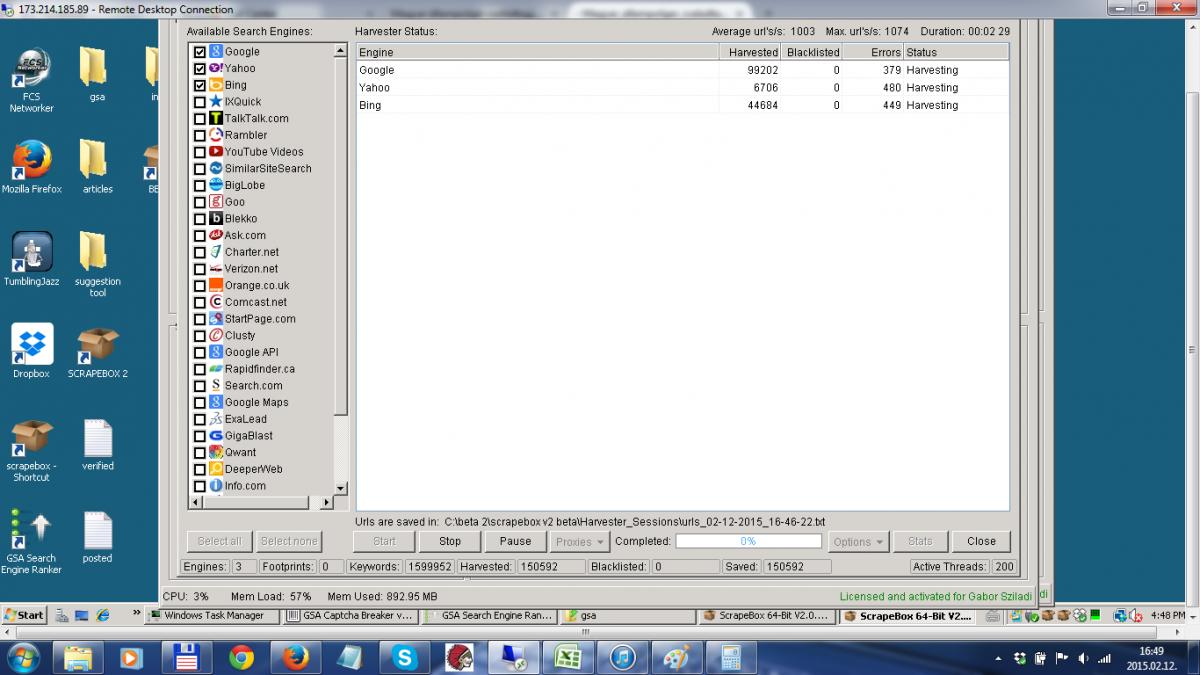Viewport: 1200px width, 675px height.
Task: Select the Bing row in harvester status
Action: pyautogui.click(x=683, y=104)
